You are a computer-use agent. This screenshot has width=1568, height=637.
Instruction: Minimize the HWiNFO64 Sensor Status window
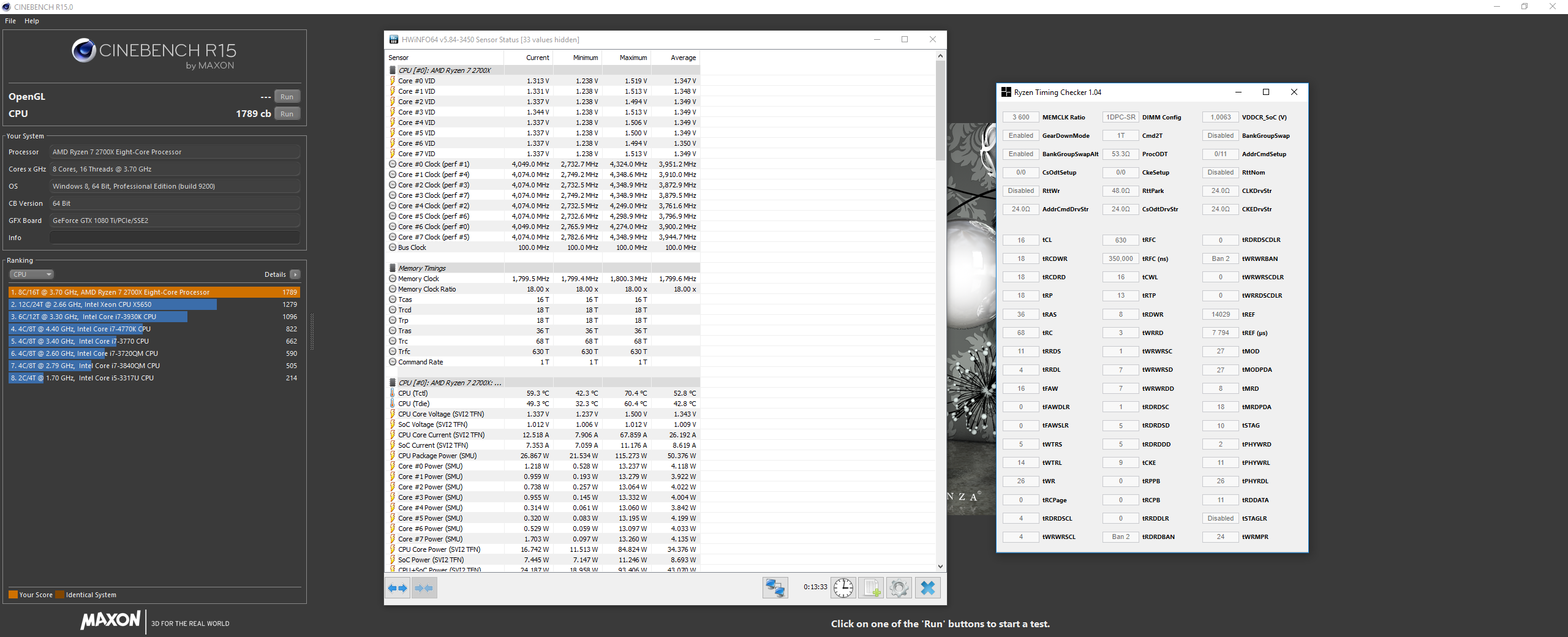pos(877,39)
